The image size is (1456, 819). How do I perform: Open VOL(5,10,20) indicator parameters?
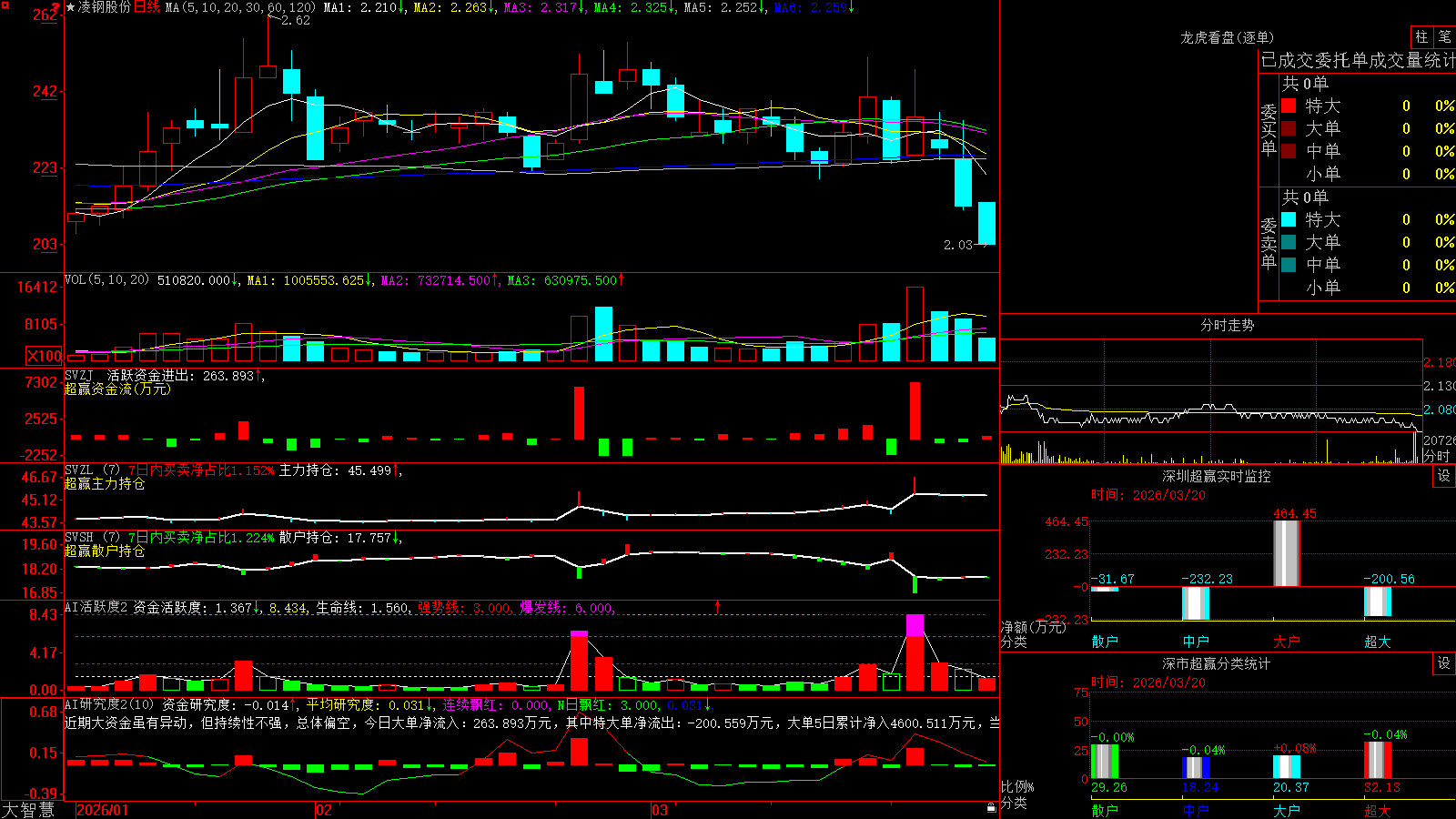(x=106, y=280)
